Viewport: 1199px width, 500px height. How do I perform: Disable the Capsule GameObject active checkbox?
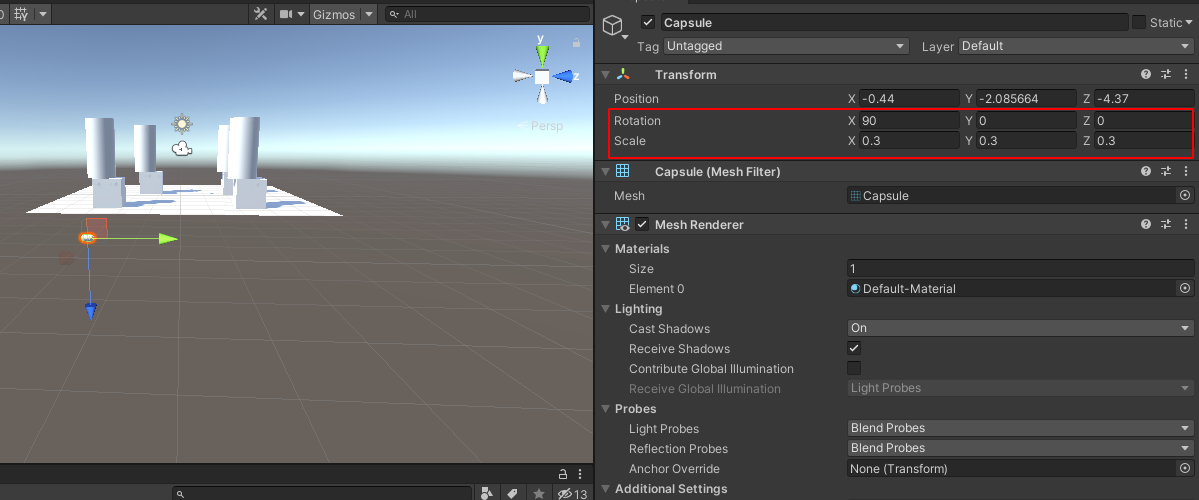[648, 22]
